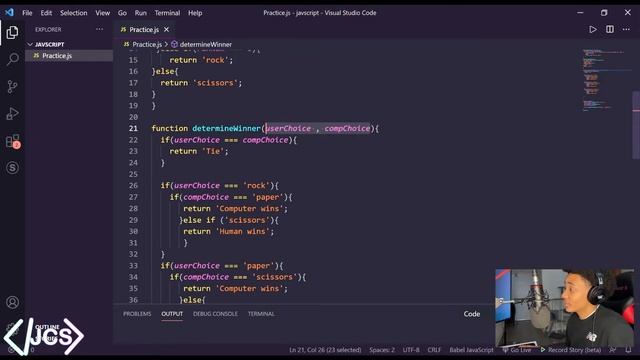Image resolution: width=640 pixels, height=360 pixels.
Task: Open the Run menu
Action: click(140, 13)
